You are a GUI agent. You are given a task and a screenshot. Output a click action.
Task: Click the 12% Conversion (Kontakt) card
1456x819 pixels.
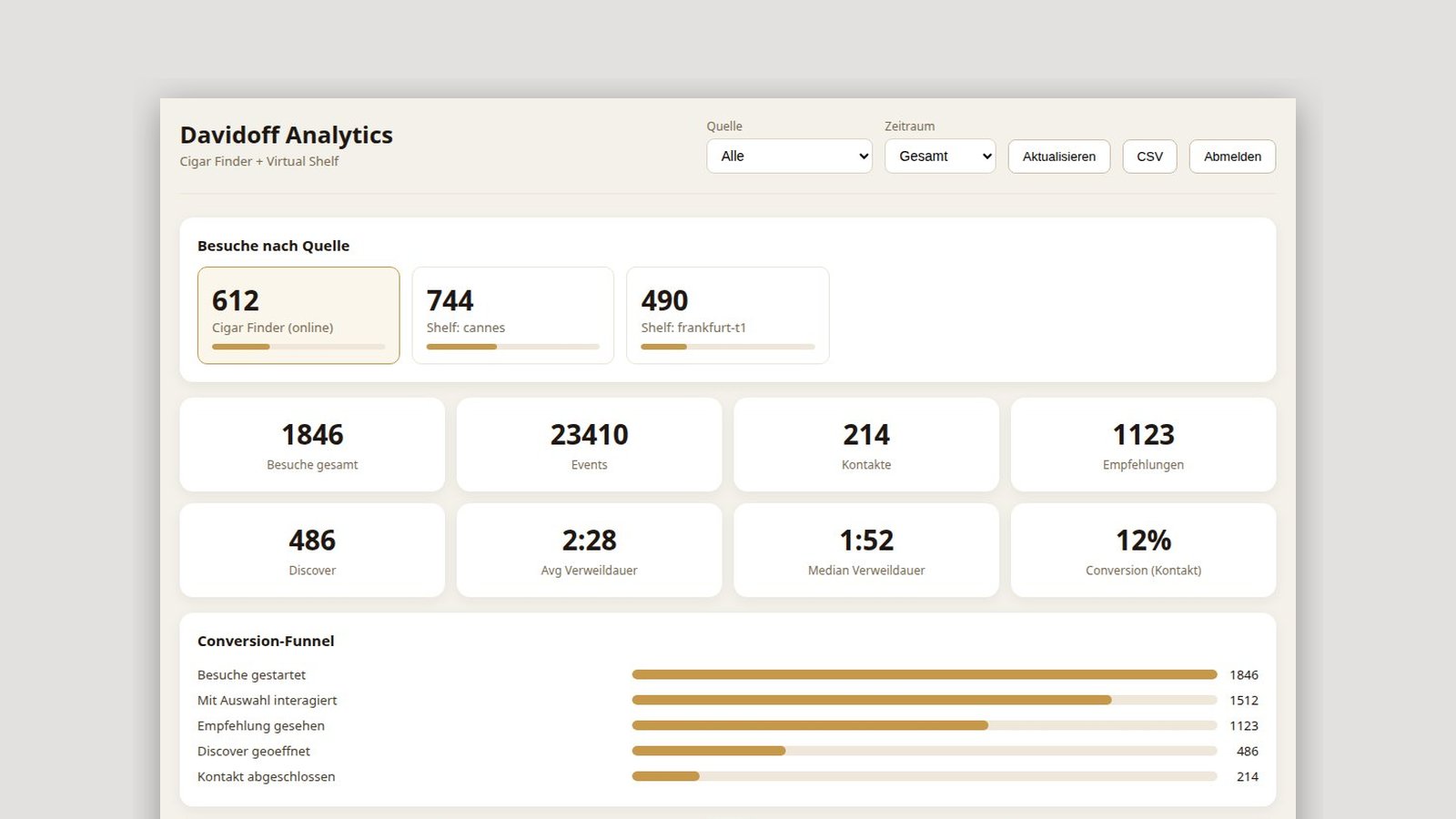click(1144, 550)
